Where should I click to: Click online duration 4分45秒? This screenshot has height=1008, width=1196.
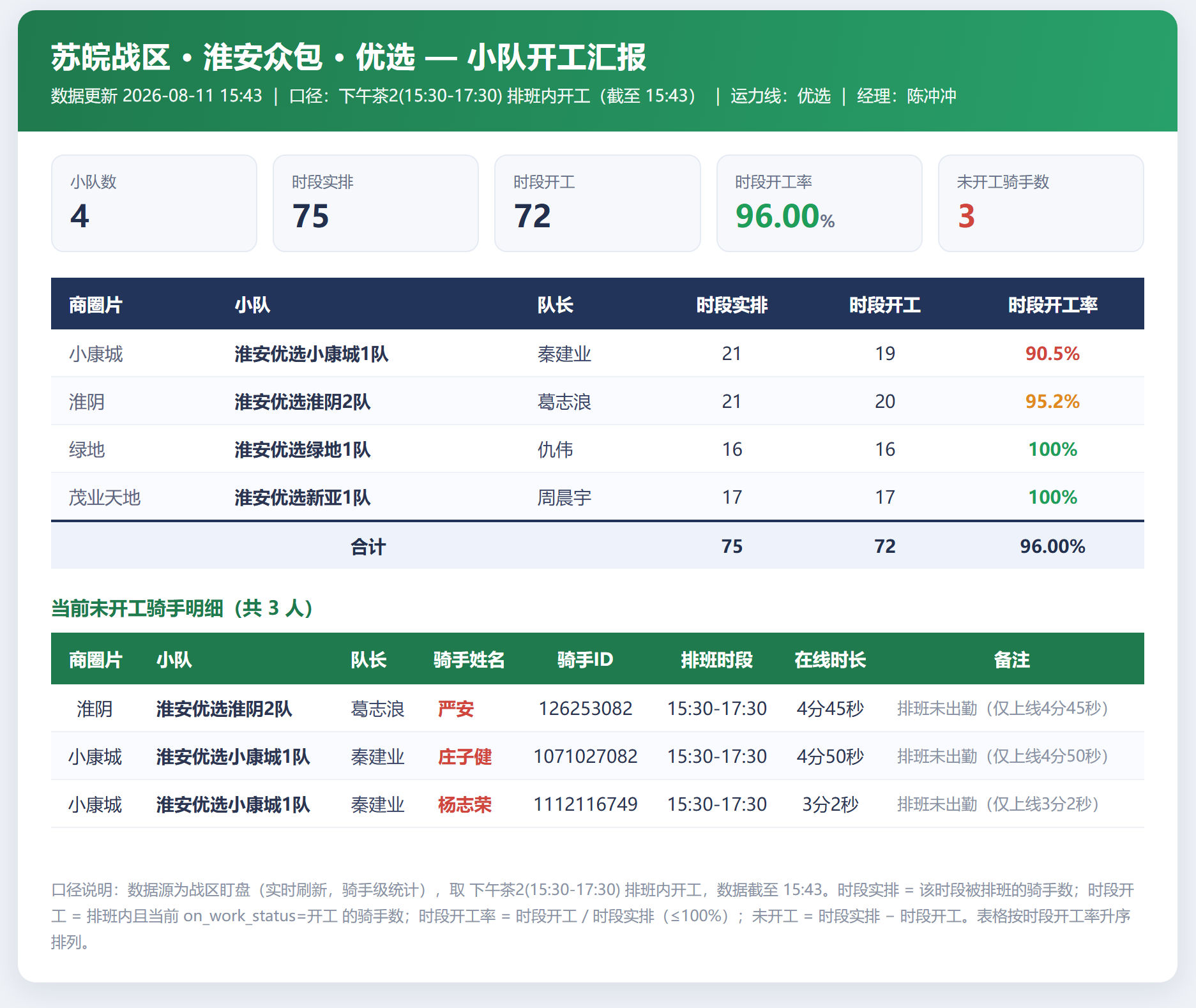[x=830, y=709]
